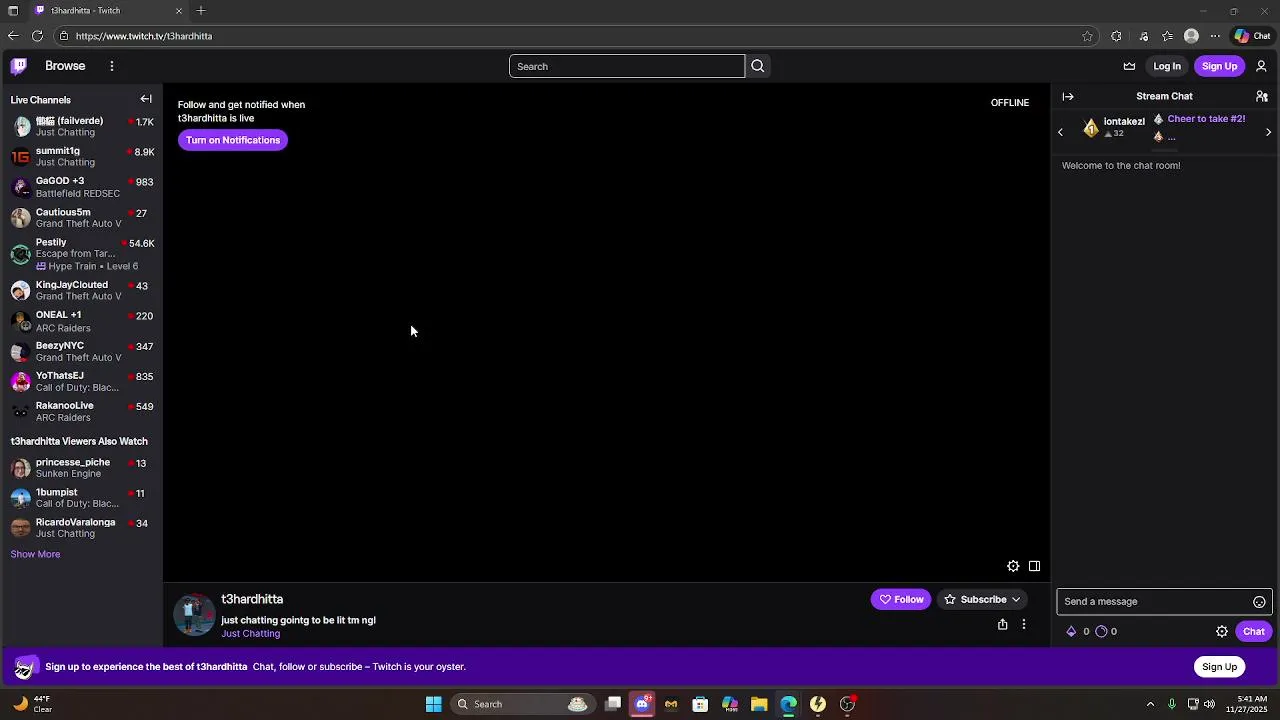Click the Turn on Notifications button
This screenshot has width=1280, height=720.
pyautogui.click(x=233, y=140)
